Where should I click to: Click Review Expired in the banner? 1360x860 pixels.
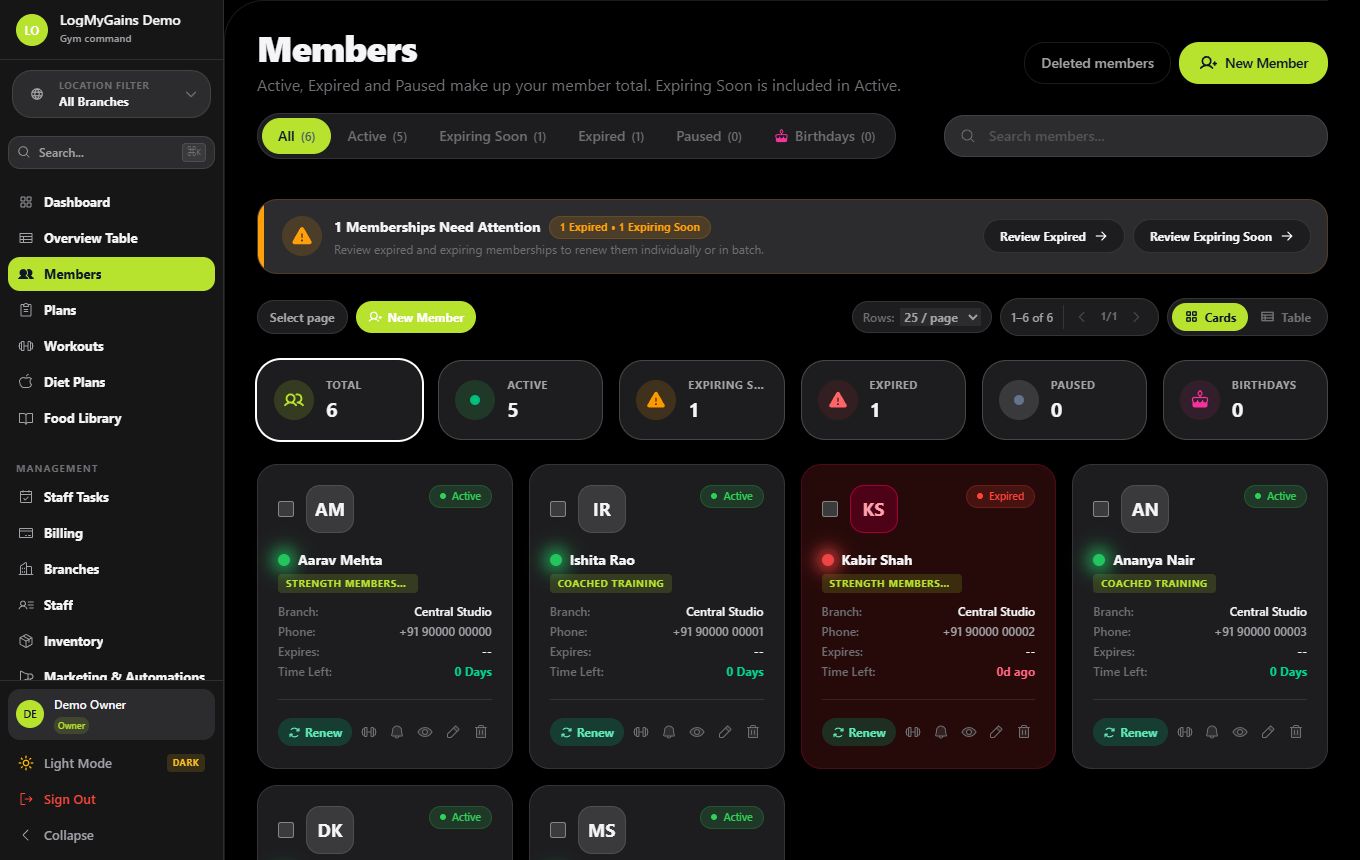1054,236
